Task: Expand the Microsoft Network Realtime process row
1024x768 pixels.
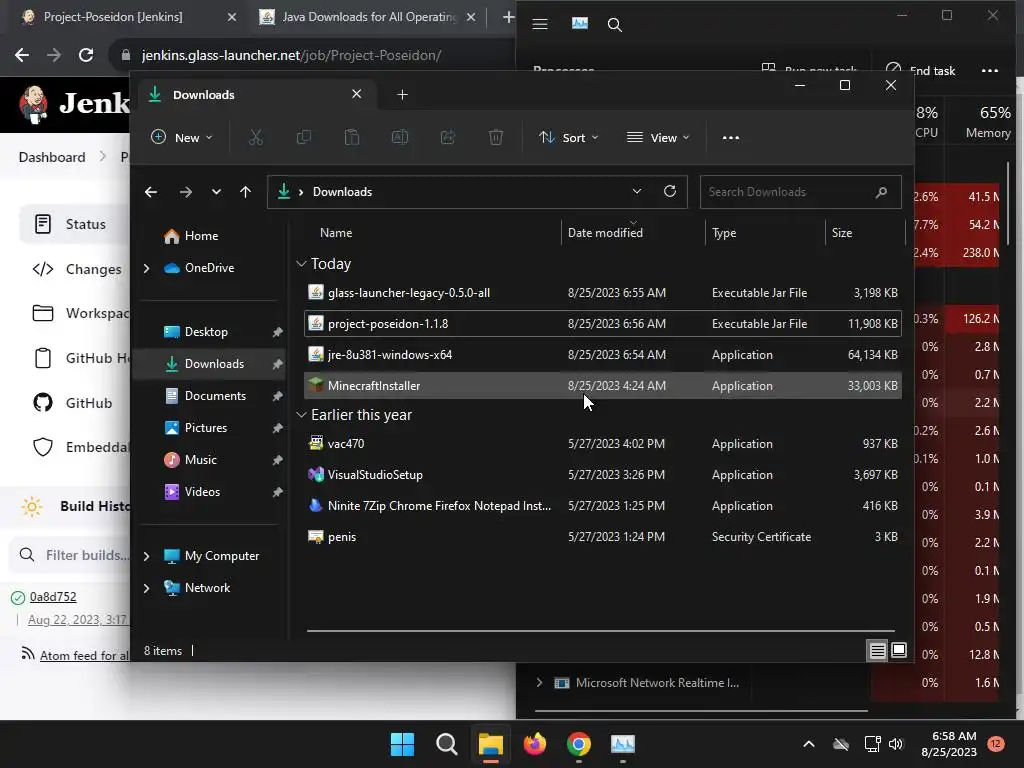Action: [539, 683]
